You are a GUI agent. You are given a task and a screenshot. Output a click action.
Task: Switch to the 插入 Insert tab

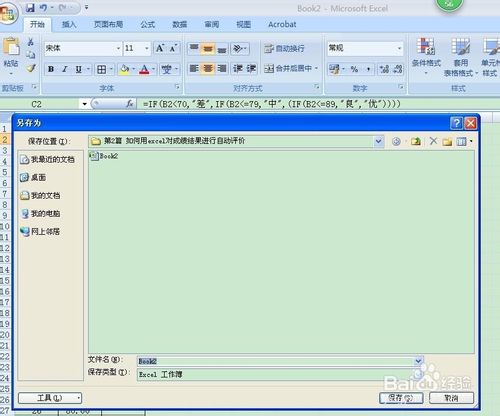69,24
